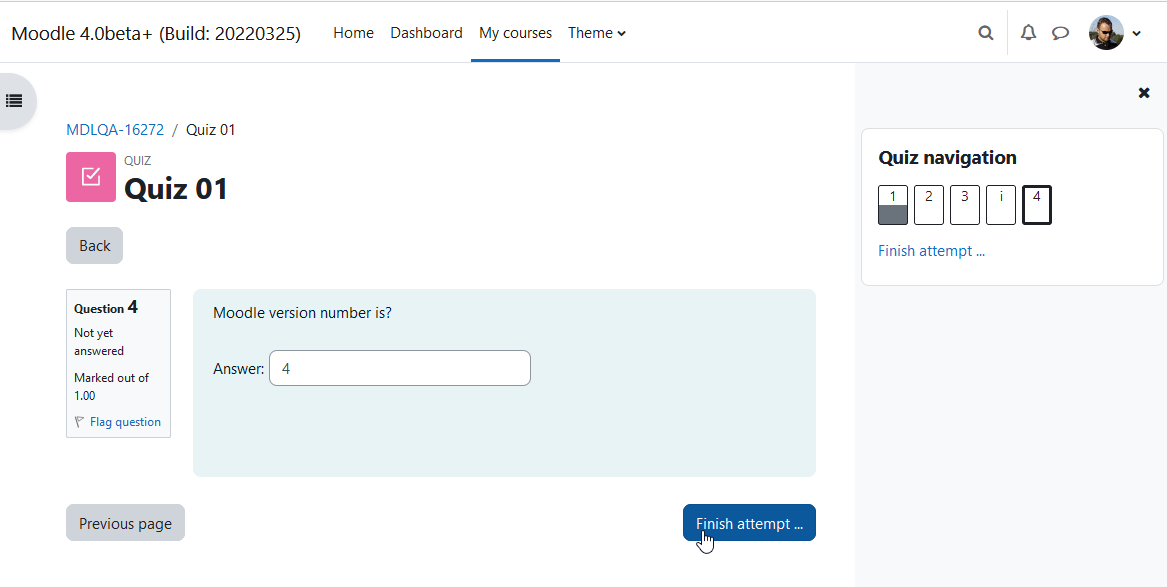
Task: Jump to question 2 in quiz navigation
Action: click(929, 205)
